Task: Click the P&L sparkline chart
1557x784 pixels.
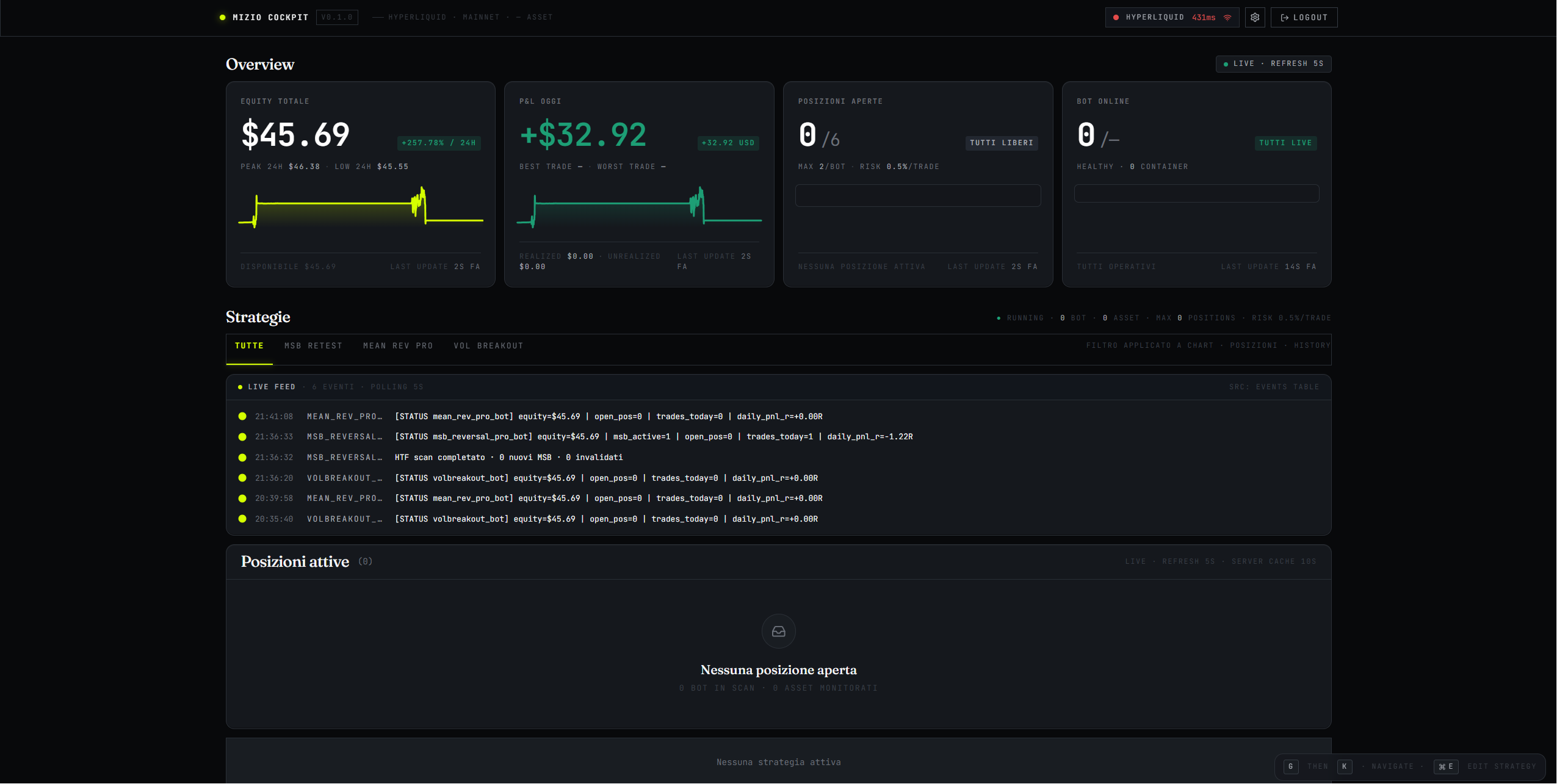Action: (639, 207)
